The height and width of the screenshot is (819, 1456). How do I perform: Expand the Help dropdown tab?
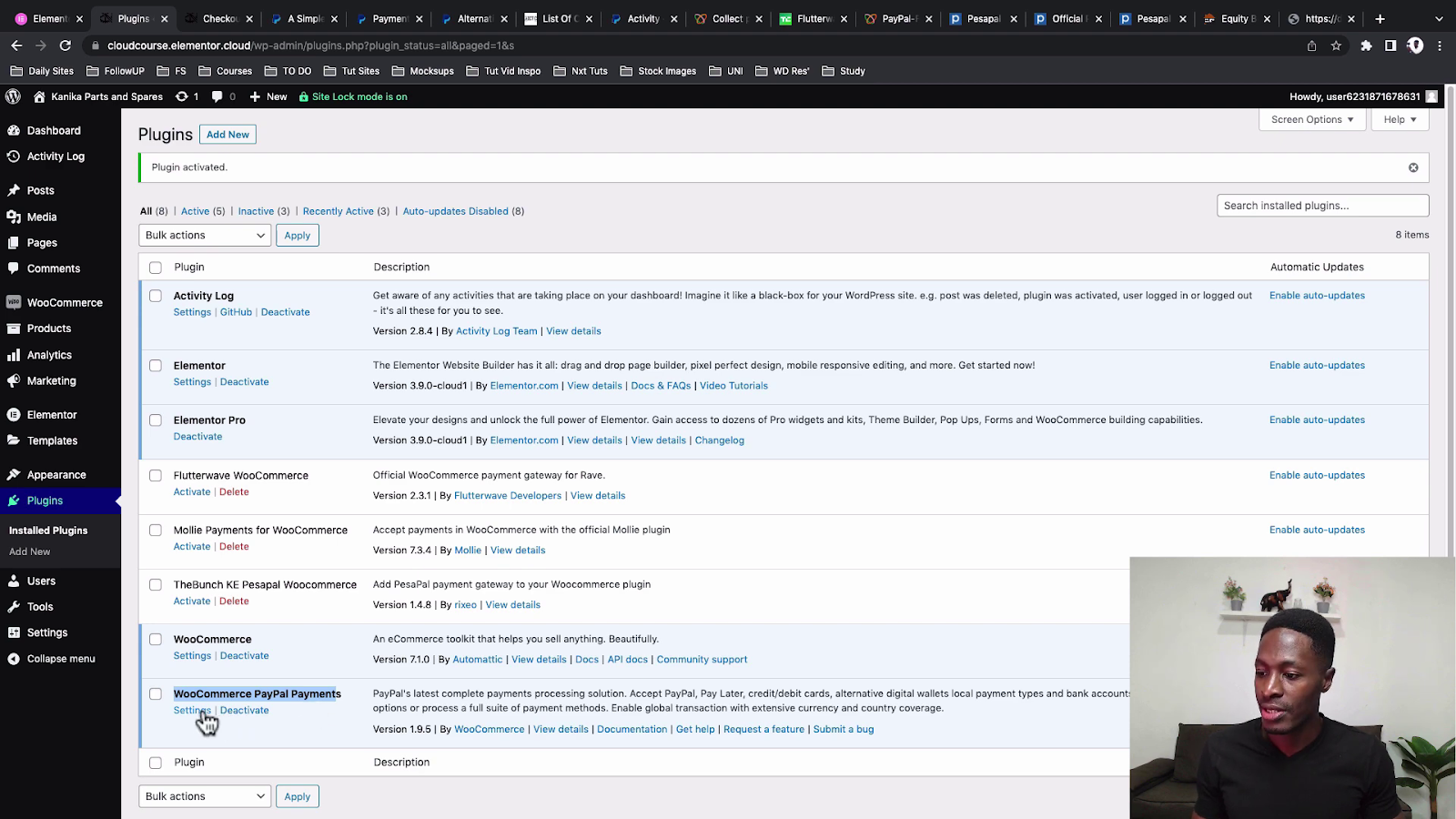click(x=1400, y=119)
